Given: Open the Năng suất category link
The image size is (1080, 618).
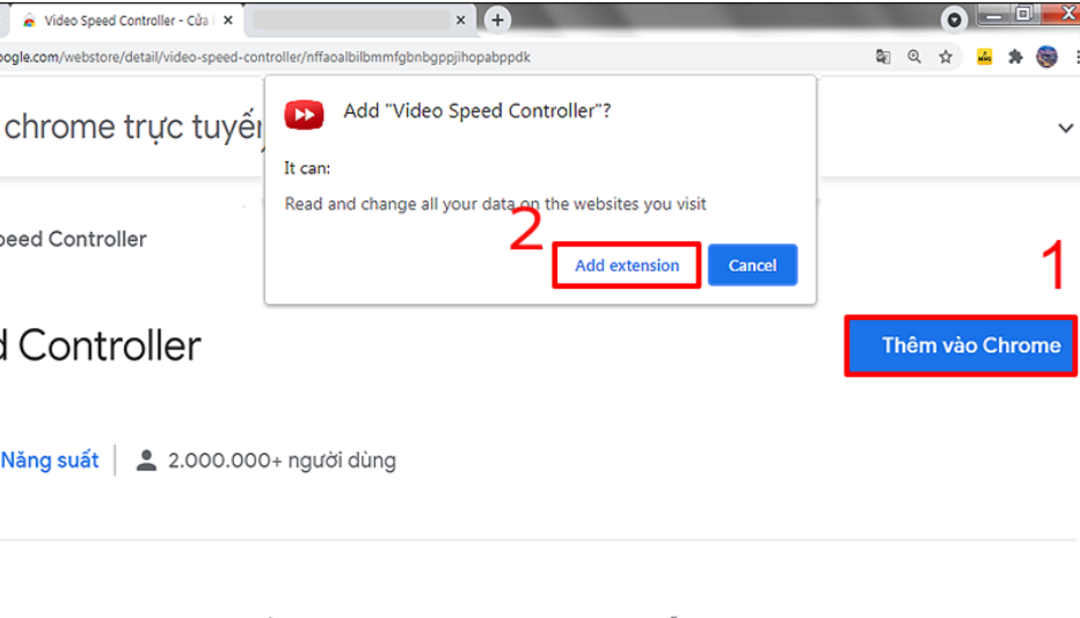Looking at the screenshot, I should [50, 460].
